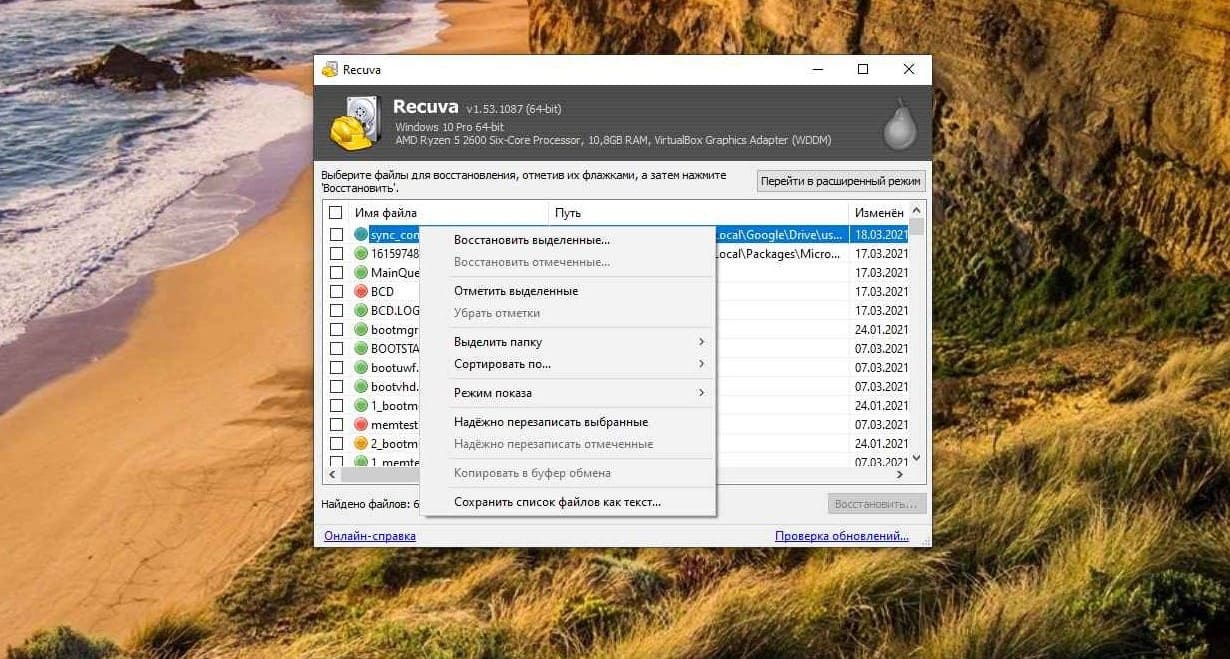Check the box for the BOOTSTA file row
Screen dimensions: 1230x659
[x=336, y=349]
